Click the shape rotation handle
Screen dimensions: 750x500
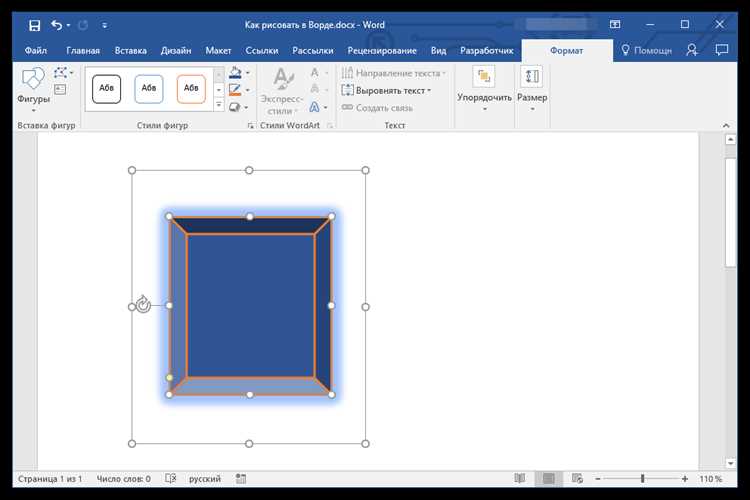(143, 305)
